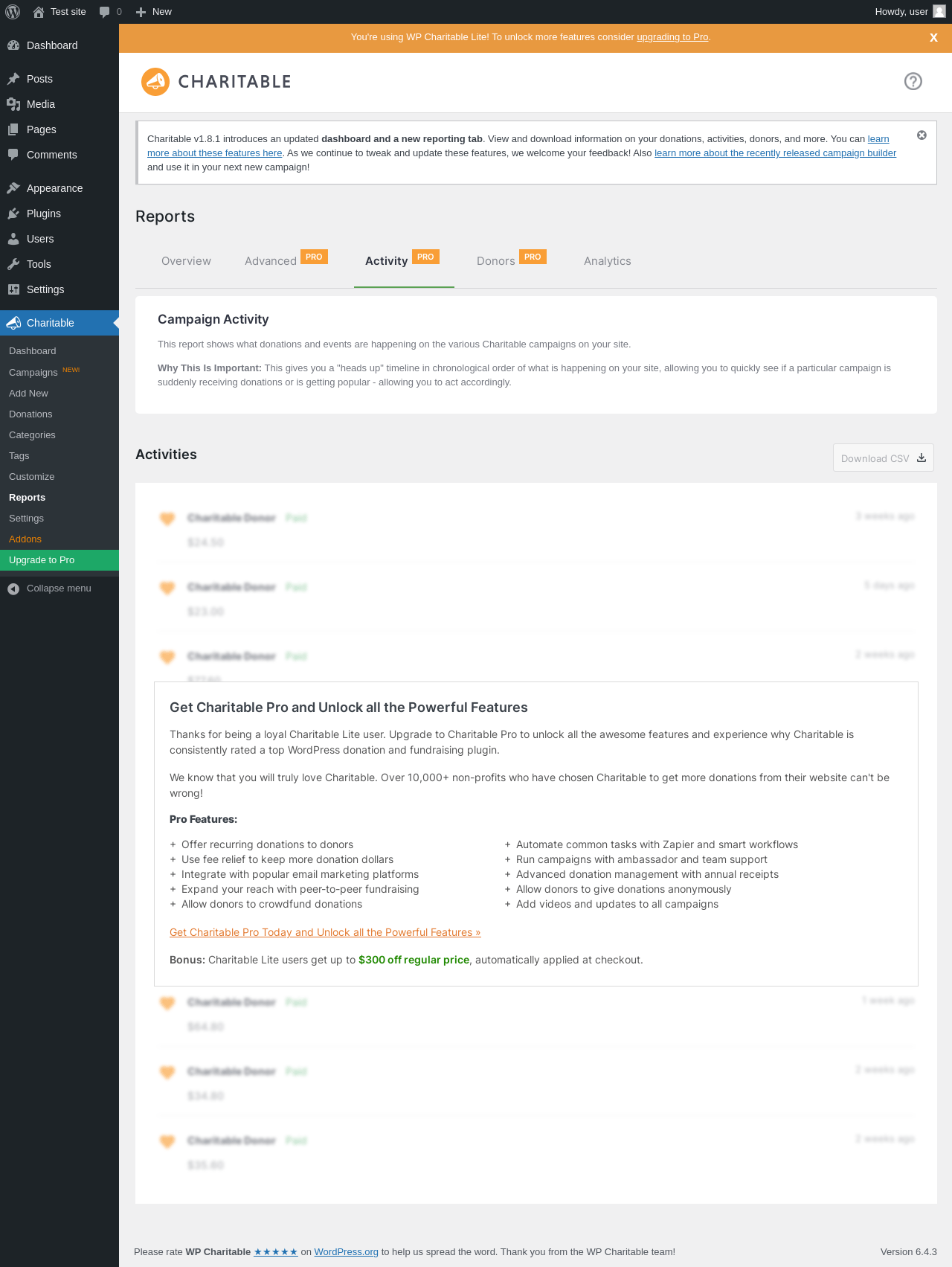Image resolution: width=952 pixels, height=1267 pixels.
Task: Click the Dashboard gauge icon in sidebar
Action: [13, 45]
